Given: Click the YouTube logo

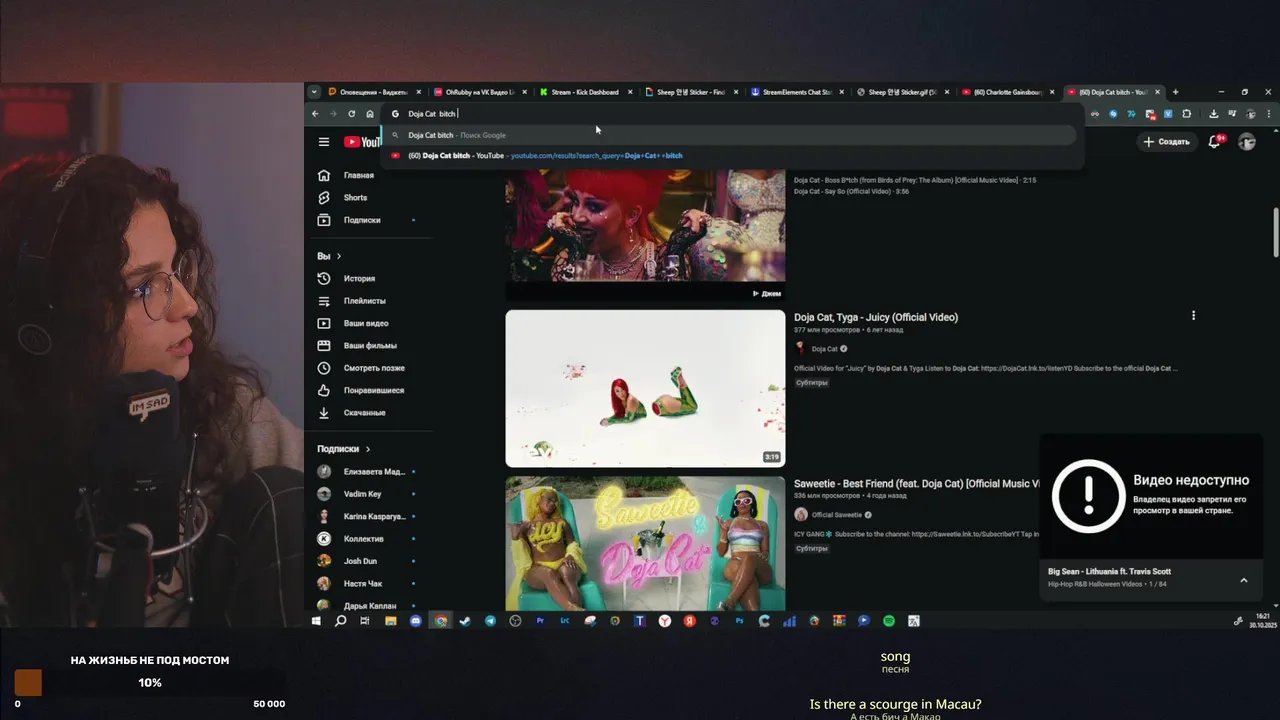Looking at the screenshot, I should (x=362, y=142).
